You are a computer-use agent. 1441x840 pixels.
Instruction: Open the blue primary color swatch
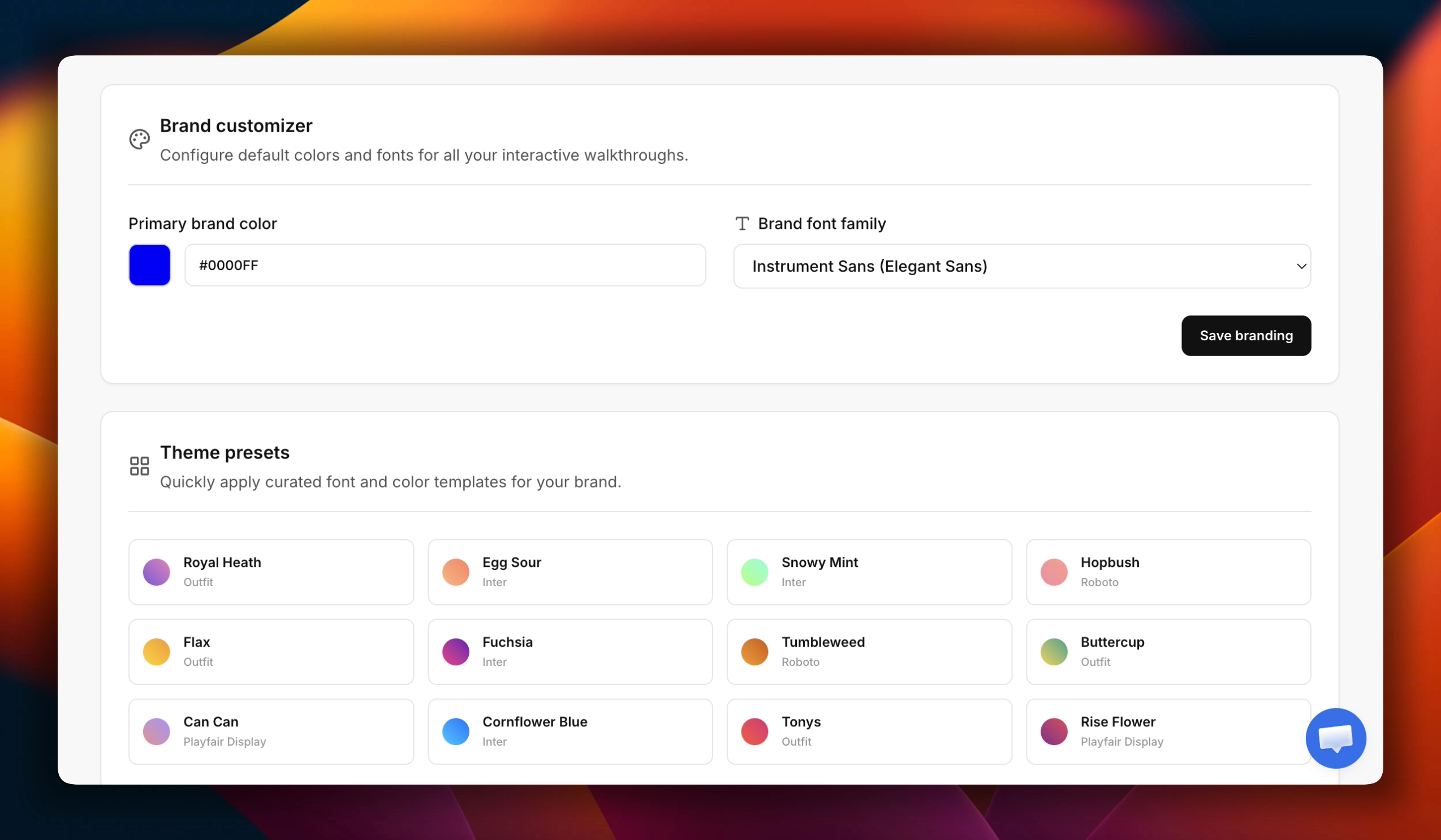click(x=150, y=265)
